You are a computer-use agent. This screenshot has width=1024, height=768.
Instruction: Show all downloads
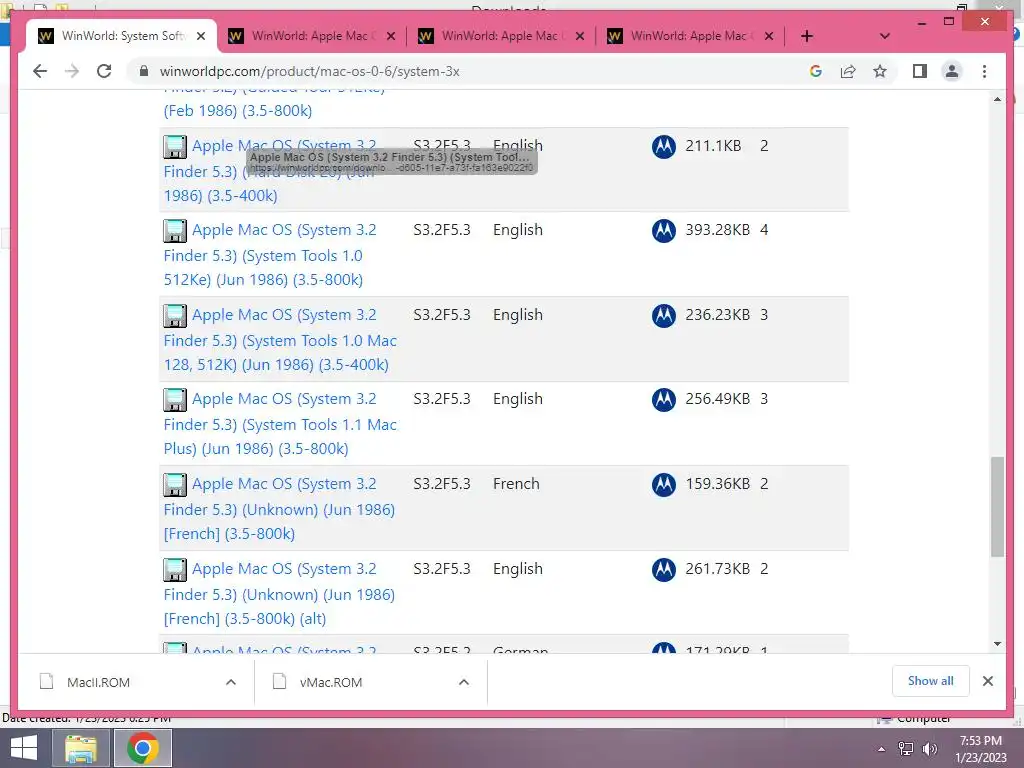(x=931, y=681)
